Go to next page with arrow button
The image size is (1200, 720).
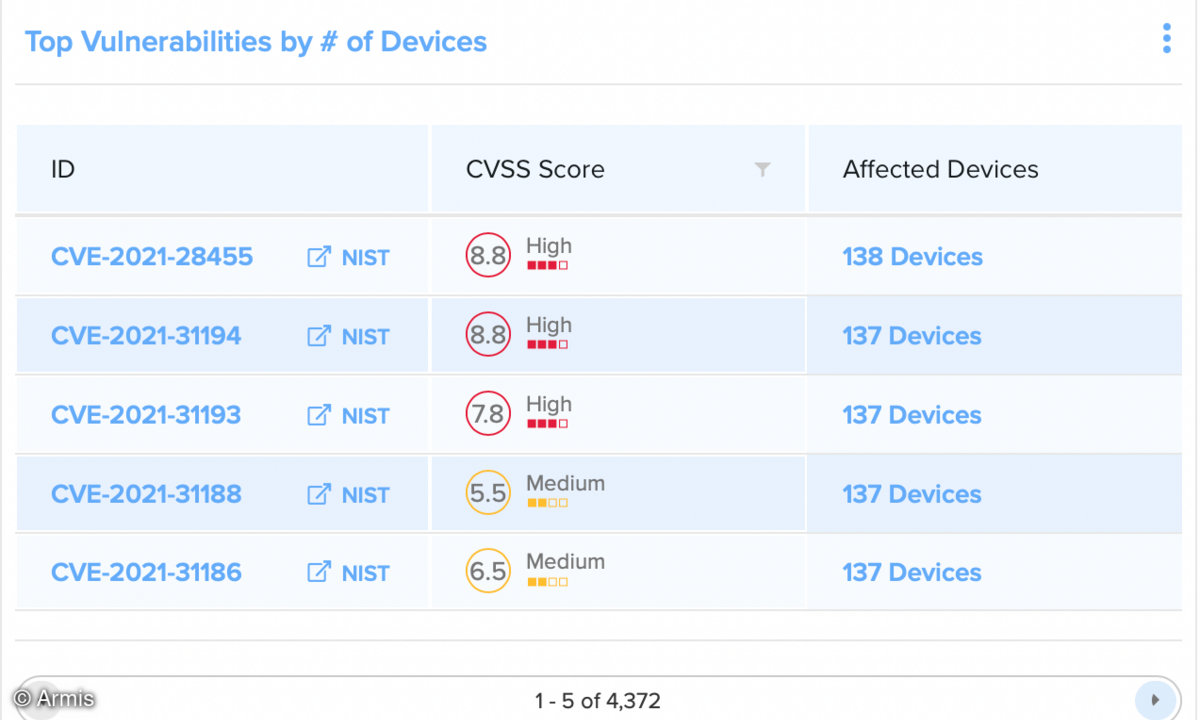click(1156, 700)
